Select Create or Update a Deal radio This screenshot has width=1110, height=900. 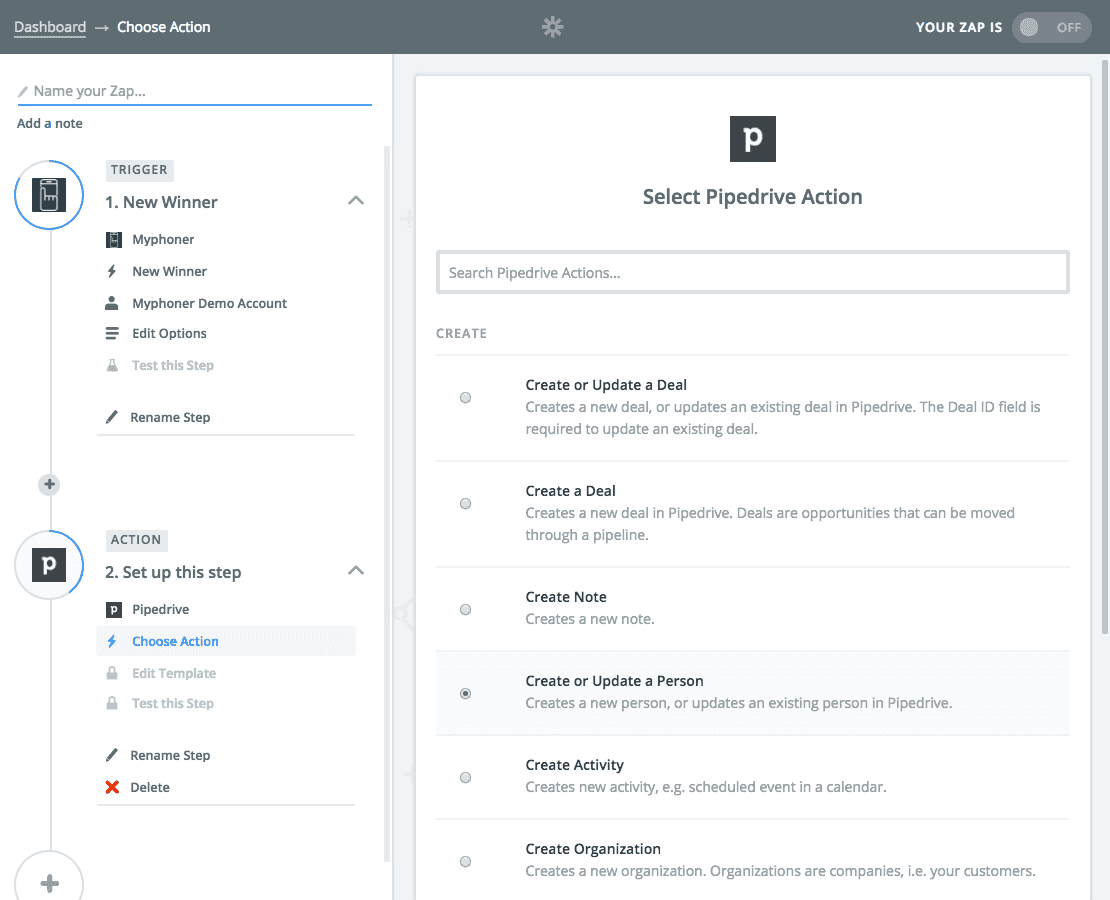(x=465, y=397)
